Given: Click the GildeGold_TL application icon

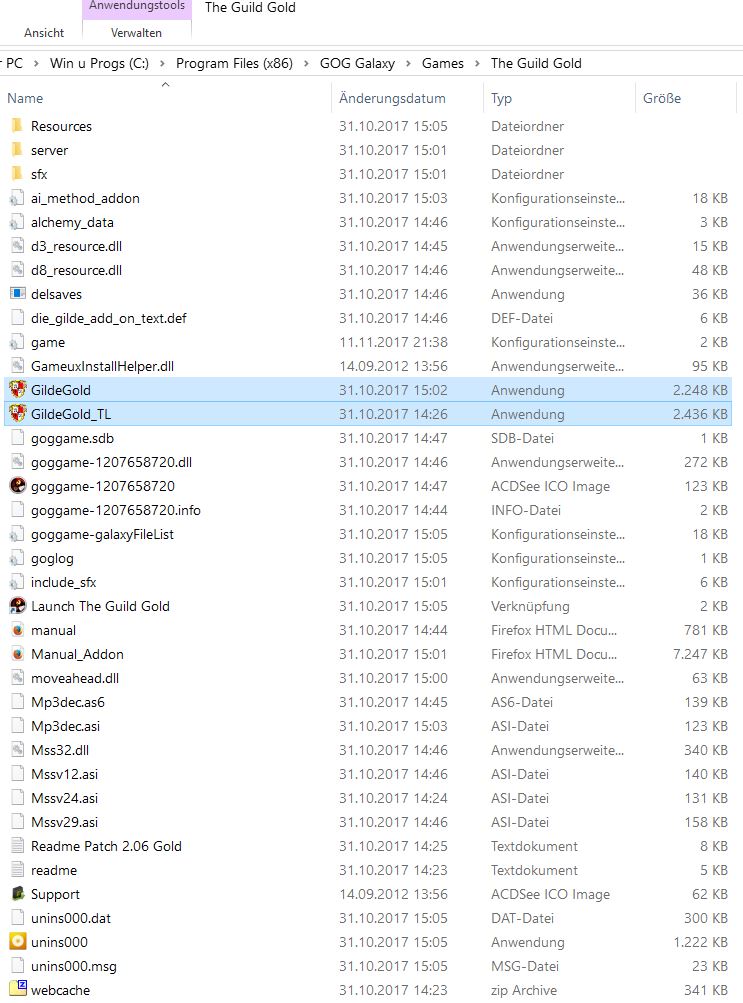Looking at the screenshot, I should [17, 414].
